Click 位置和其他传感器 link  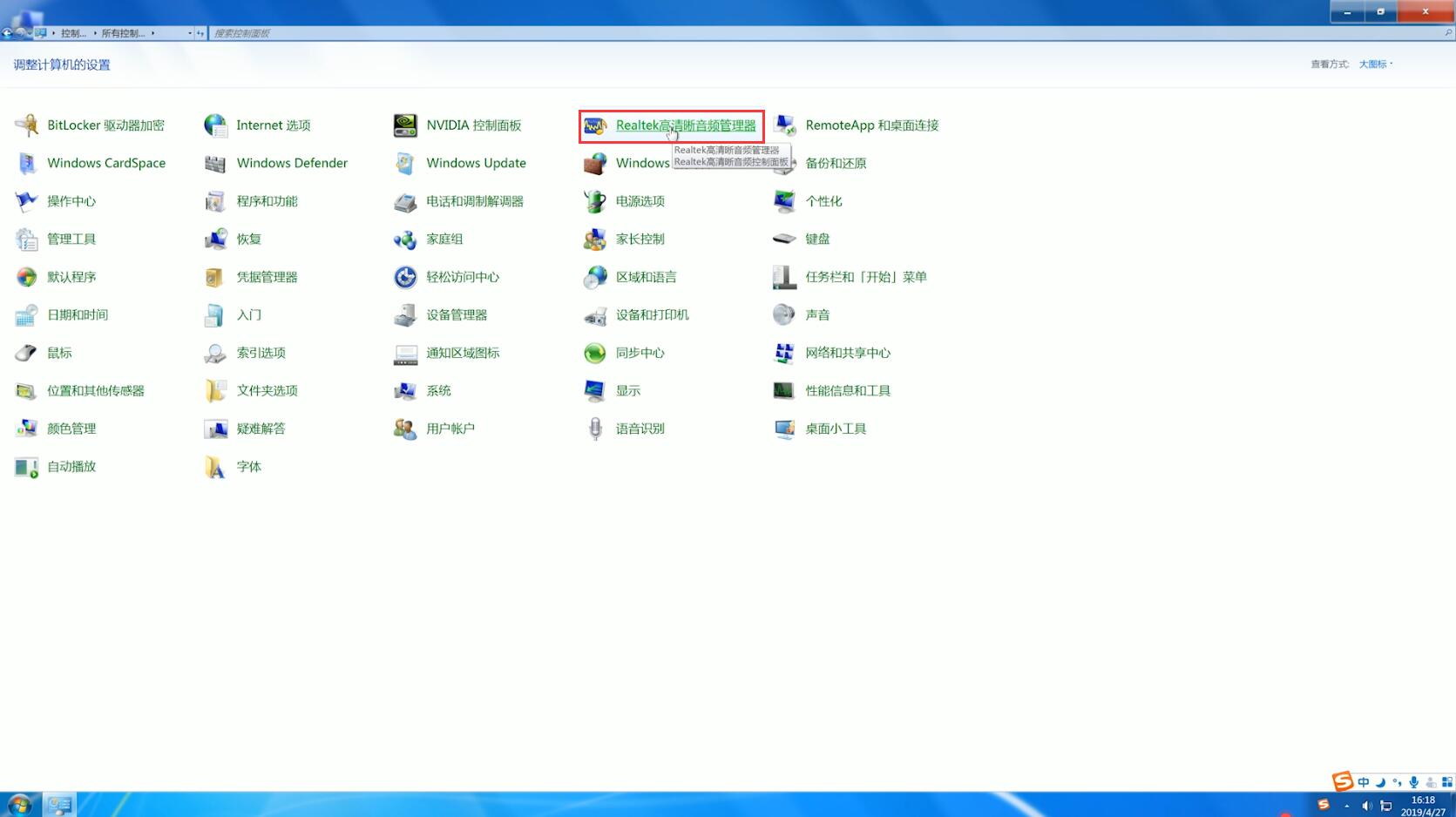point(96,390)
